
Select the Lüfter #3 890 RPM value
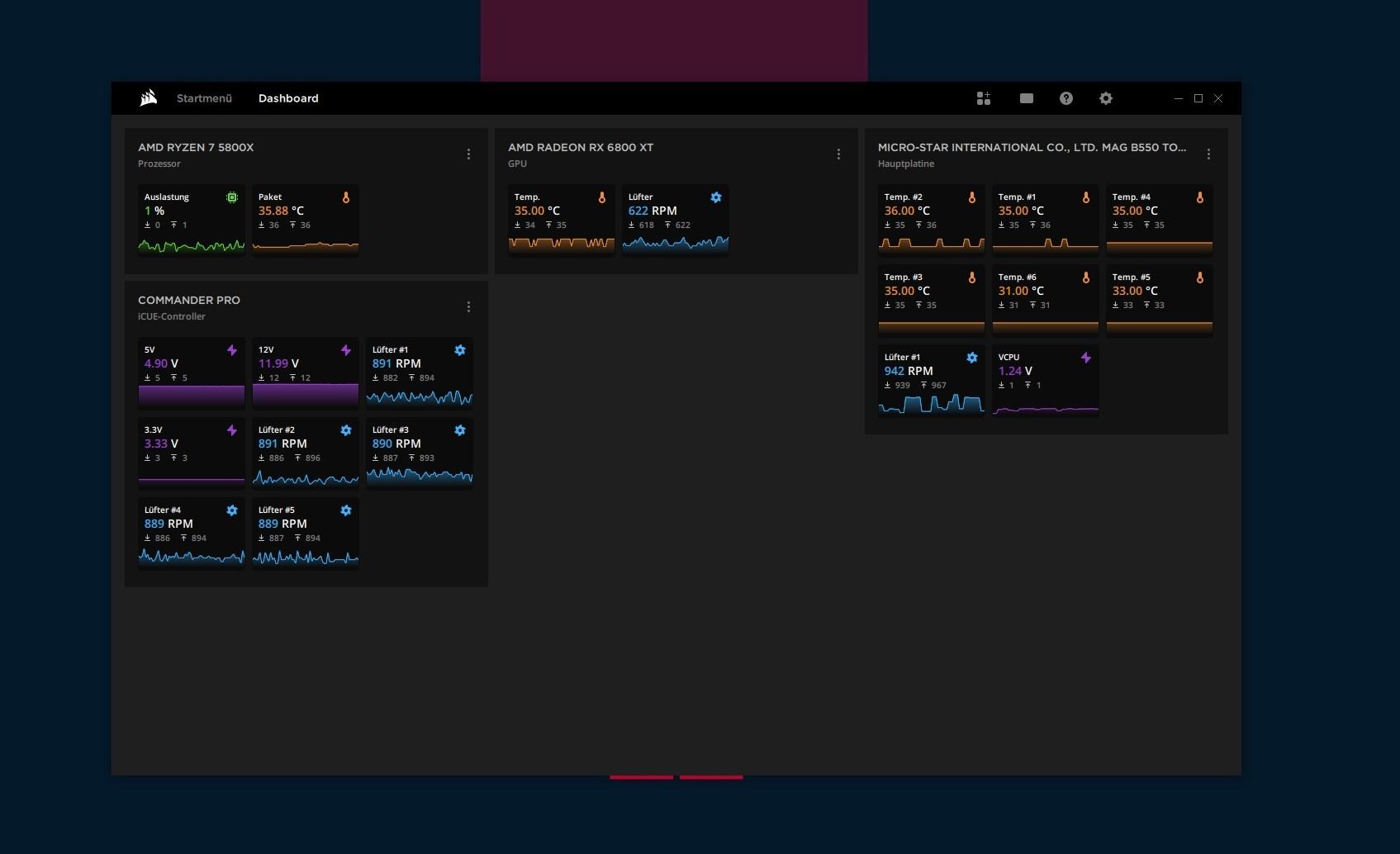[x=396, y=444]
